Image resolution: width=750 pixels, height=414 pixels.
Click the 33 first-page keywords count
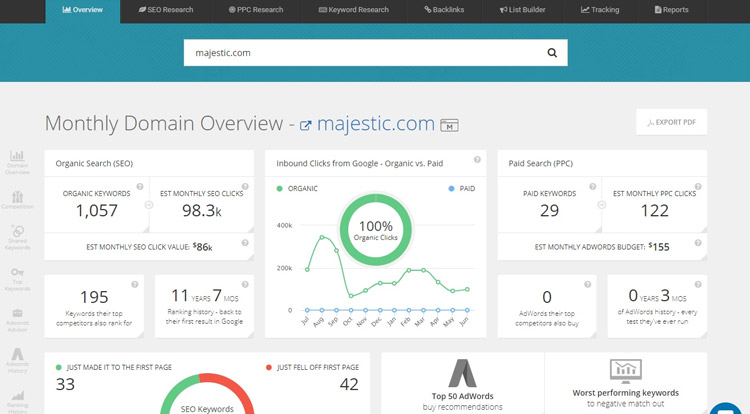(x=66, y=384)
